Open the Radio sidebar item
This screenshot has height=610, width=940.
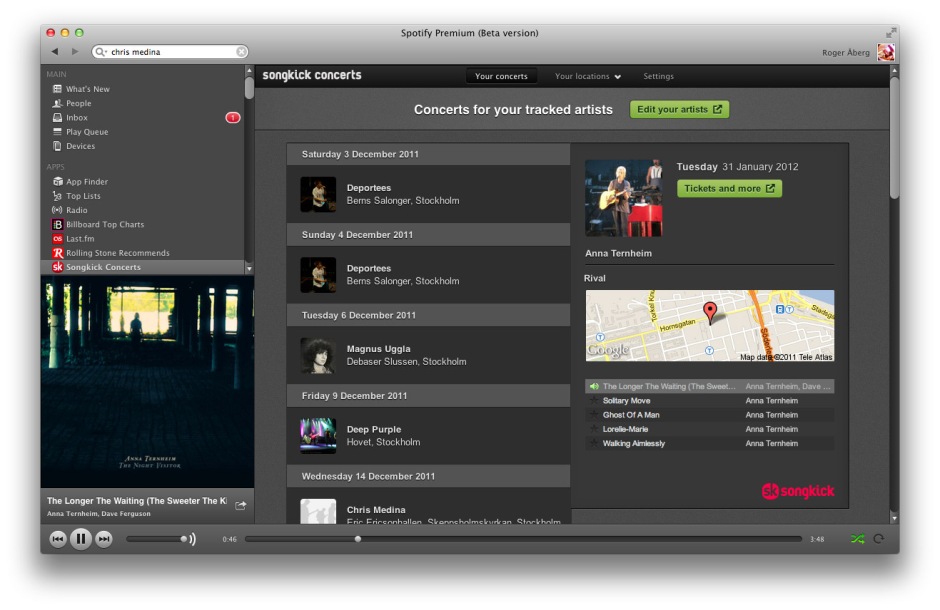(76, 211)
